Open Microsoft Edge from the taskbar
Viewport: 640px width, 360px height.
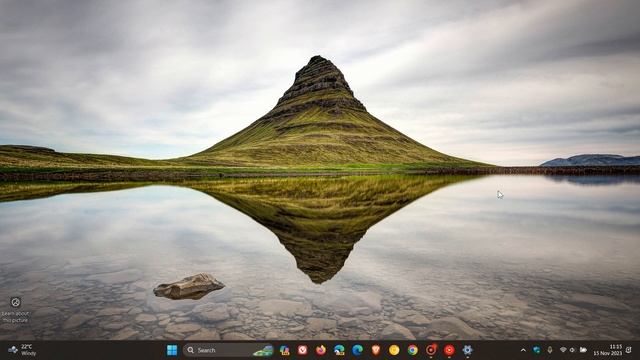pyautogui.click(x=358, y=350)
